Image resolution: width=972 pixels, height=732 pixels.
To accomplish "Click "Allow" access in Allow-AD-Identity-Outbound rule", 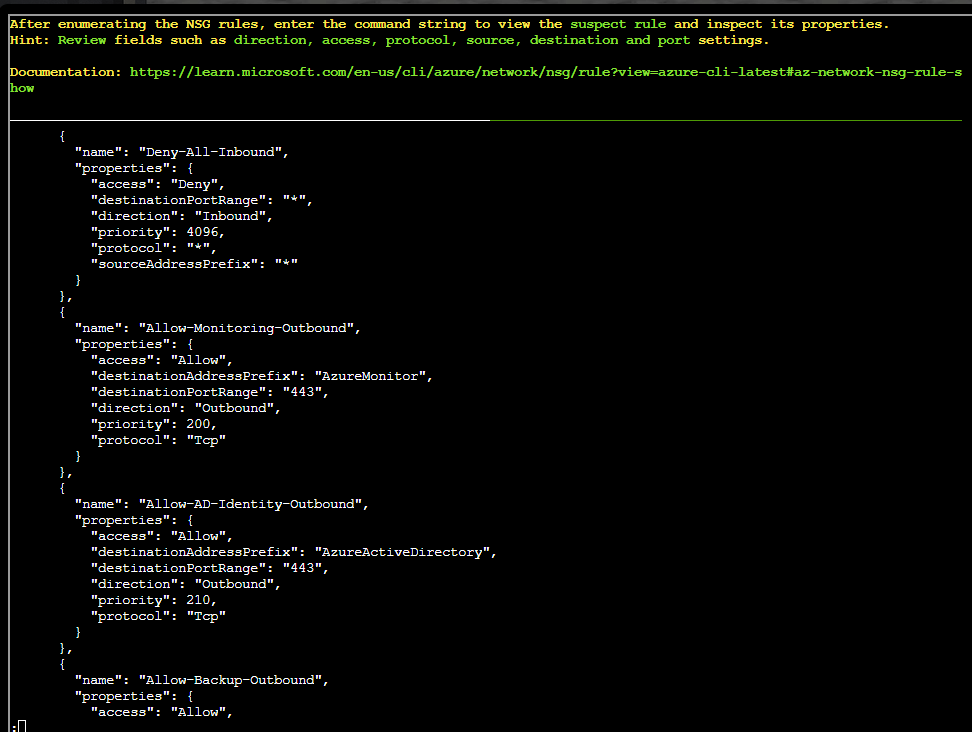I will click(198, 536).
